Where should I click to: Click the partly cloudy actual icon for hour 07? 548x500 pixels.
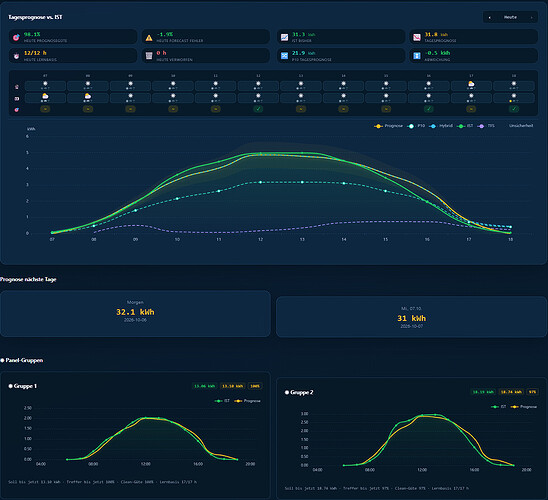tap(45, 96)
